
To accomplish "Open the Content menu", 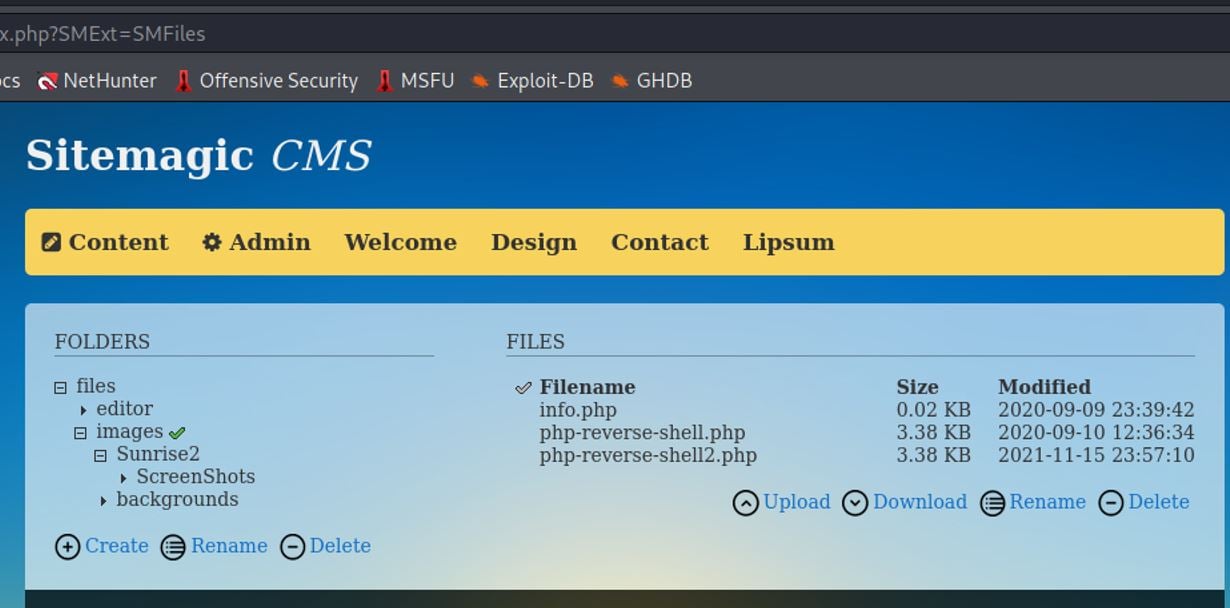I will click(105, 242).
